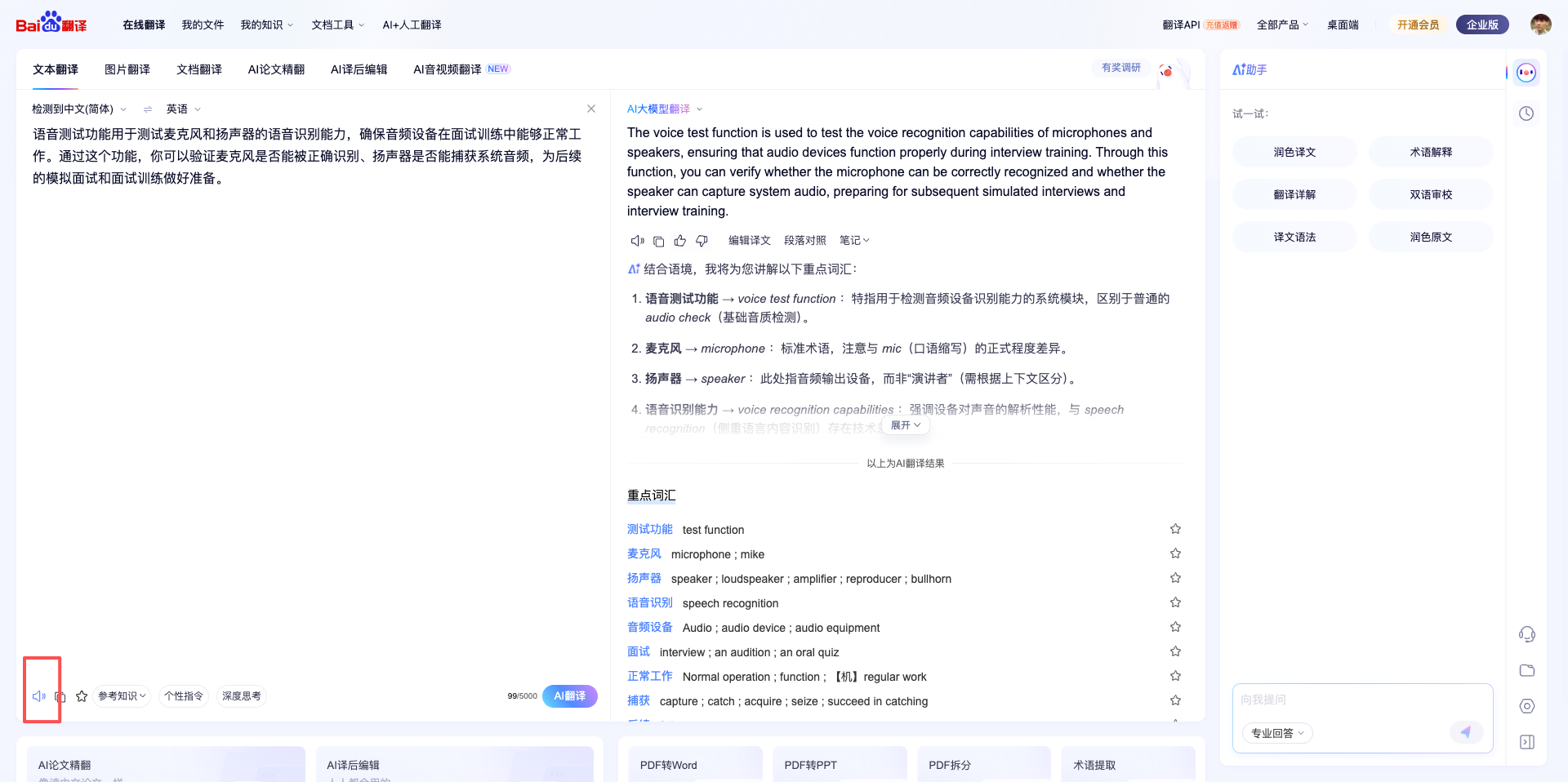Open the customer support headset icon
The width and height of the screenshot is (1568, 782).
(1526, 634)
